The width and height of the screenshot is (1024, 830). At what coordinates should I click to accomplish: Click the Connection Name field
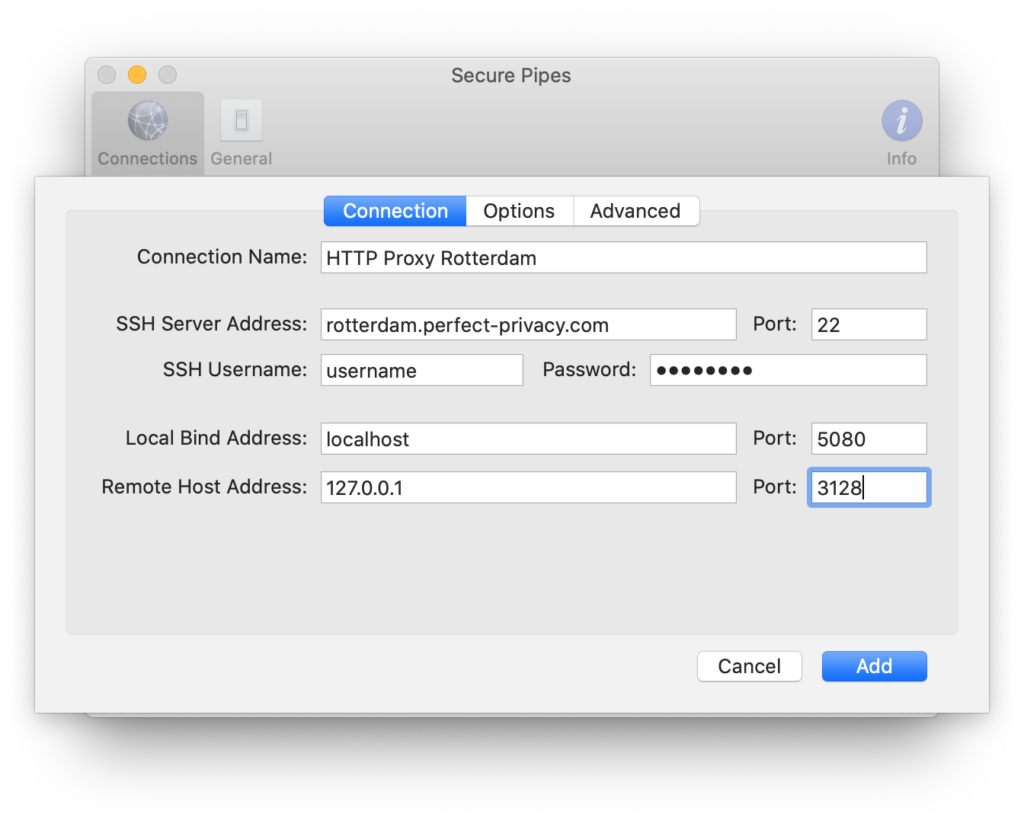tap(624, 258)
